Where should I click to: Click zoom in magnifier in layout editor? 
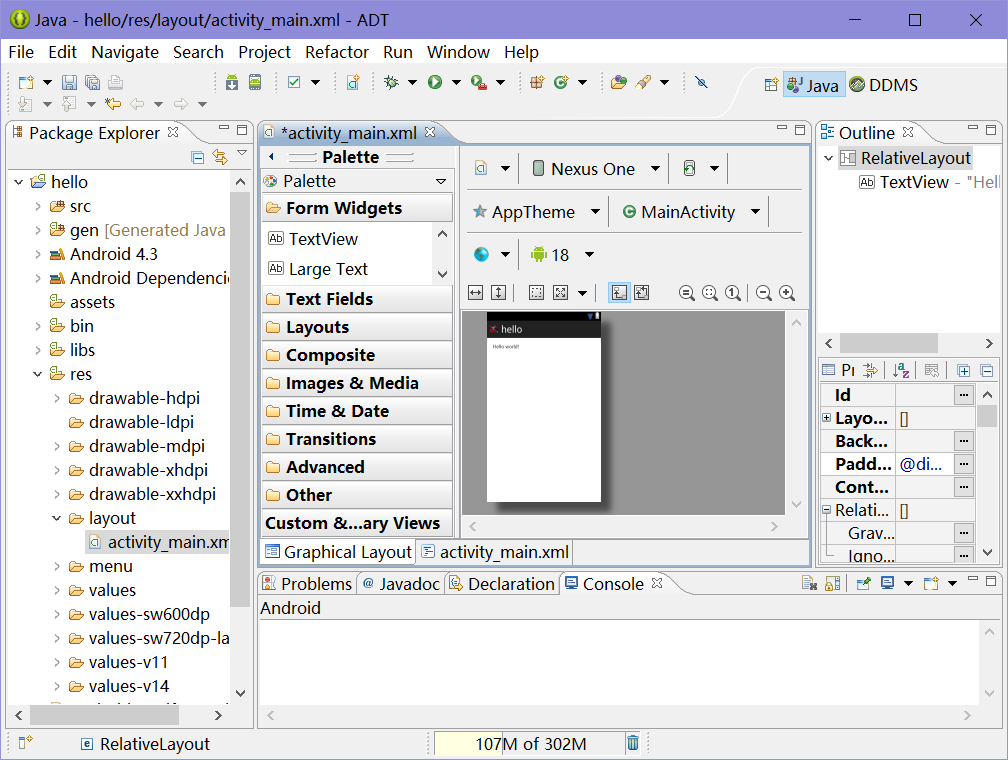(x=787, y=293)
